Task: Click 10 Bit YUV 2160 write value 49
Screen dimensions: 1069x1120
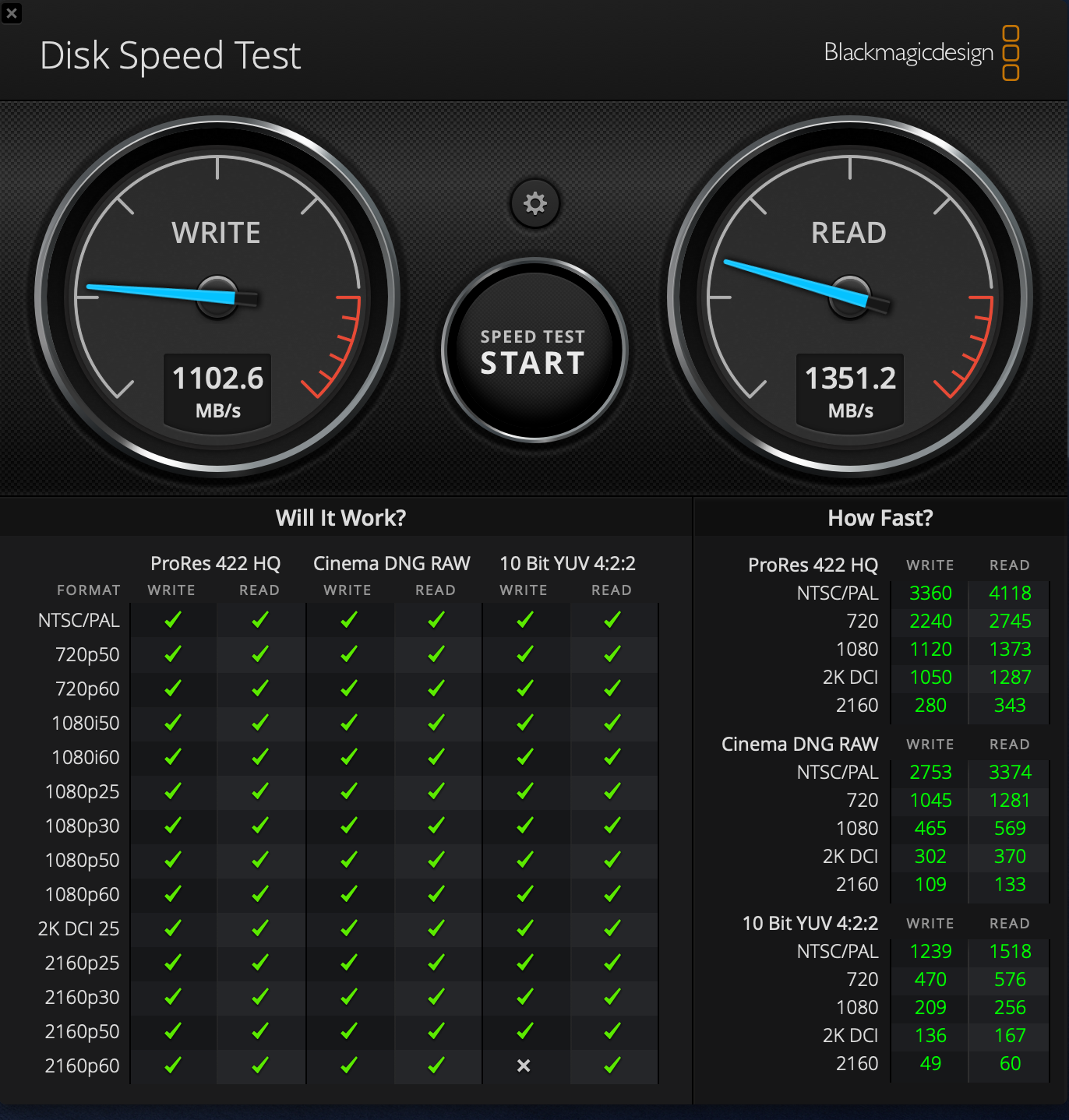Action: click(x=931, y=1064)
